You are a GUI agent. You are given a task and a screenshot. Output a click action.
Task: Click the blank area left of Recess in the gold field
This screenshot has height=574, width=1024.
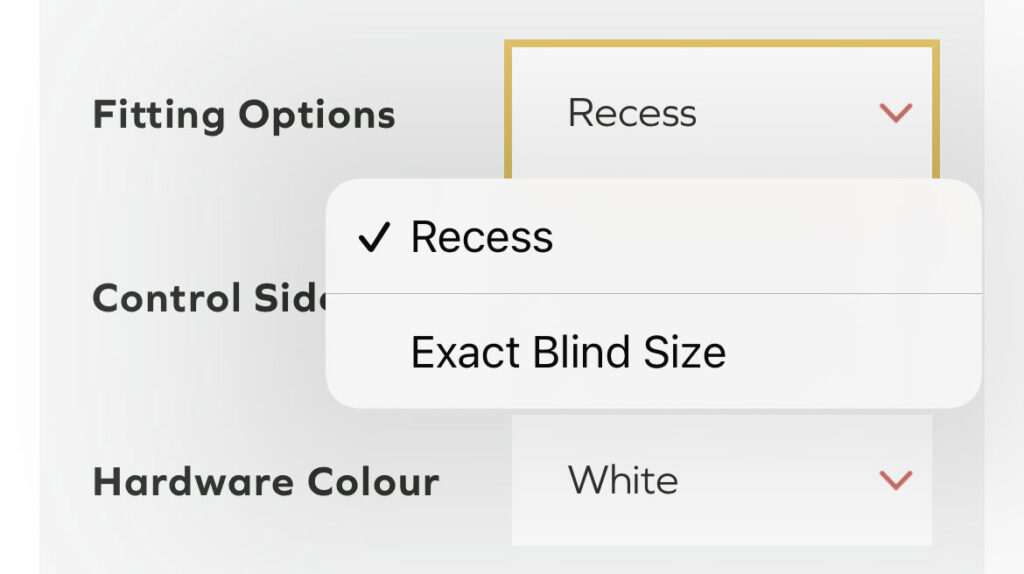click(x=538, y=113)
